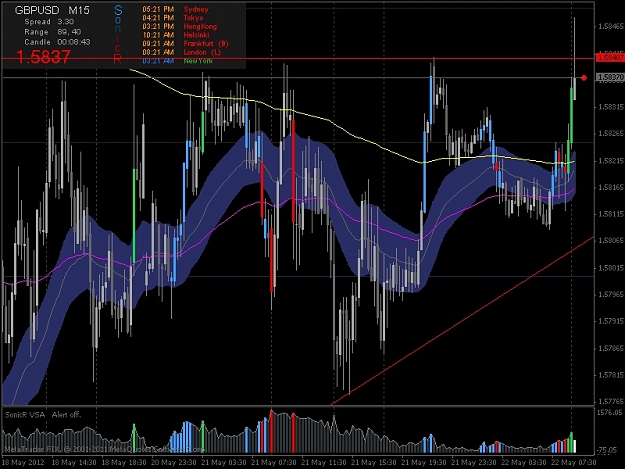Click the 1.58265 price scale label
Screen dimensions: 625x469
click(611, 133)
